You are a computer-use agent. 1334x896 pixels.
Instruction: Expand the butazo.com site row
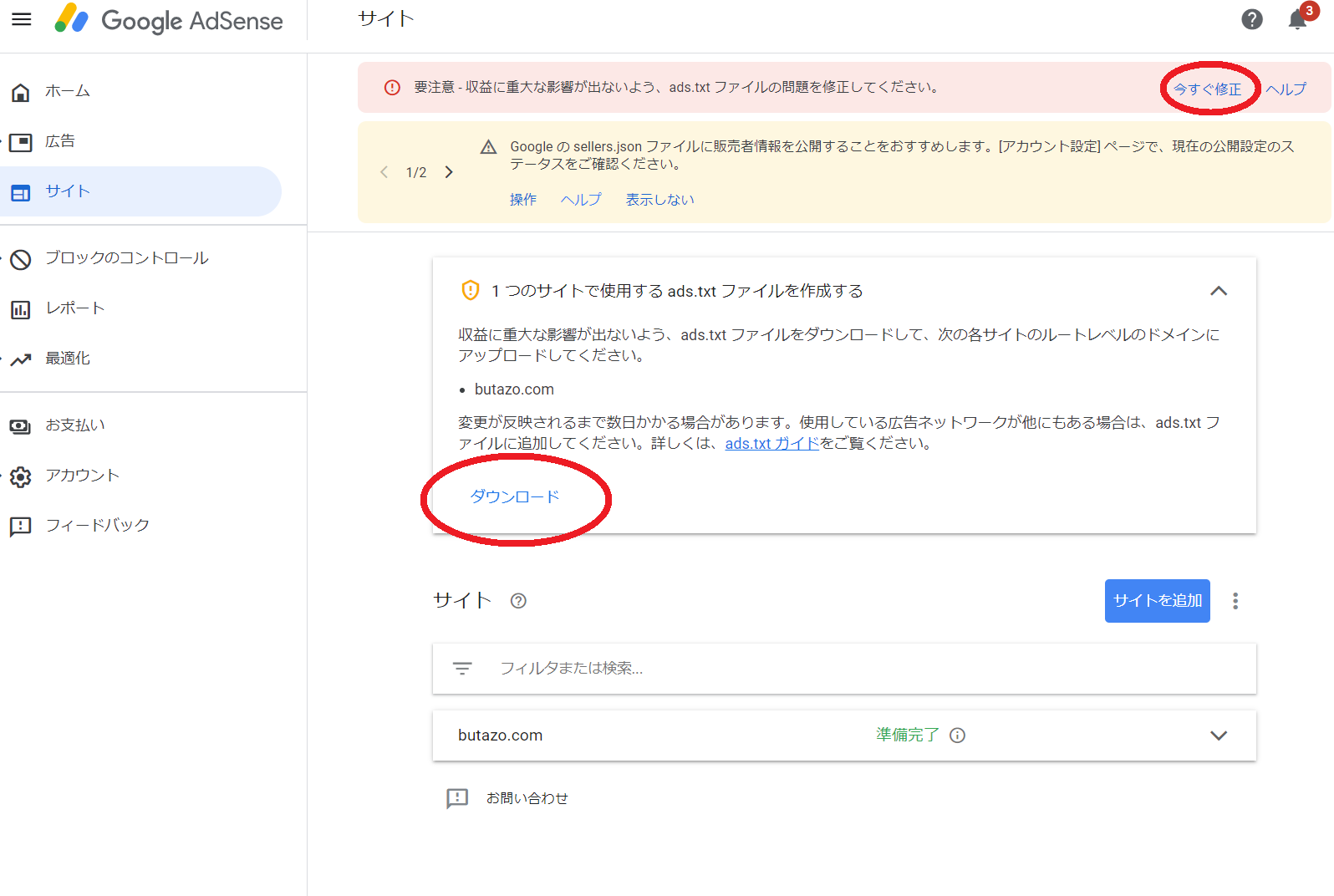coord(1218,736)
